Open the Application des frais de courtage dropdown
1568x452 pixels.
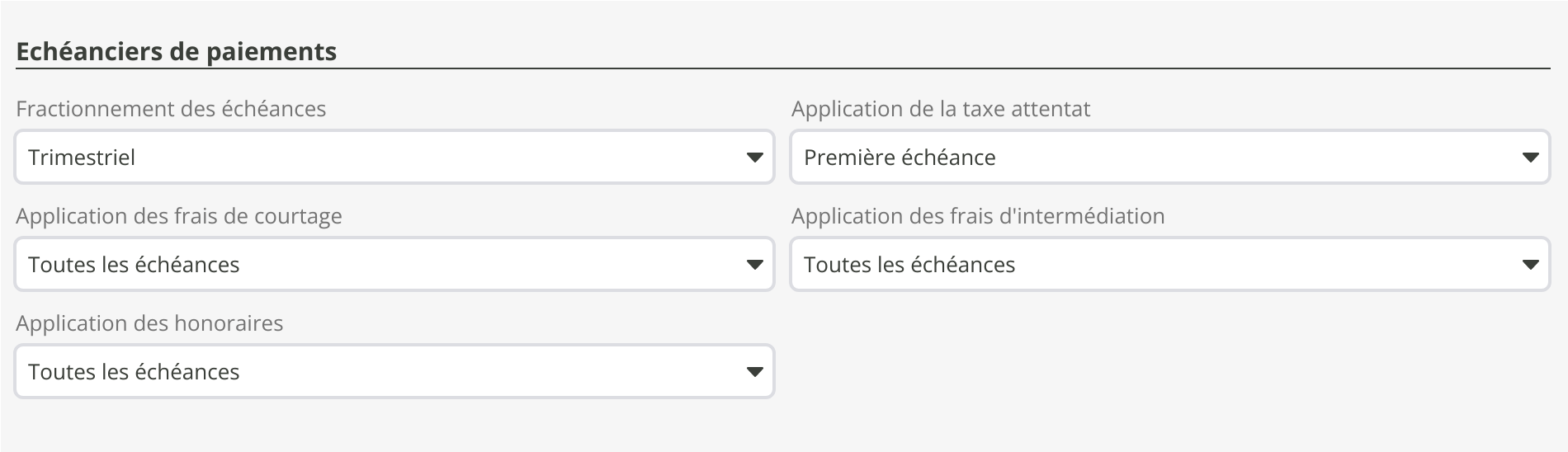click(394, 264)
